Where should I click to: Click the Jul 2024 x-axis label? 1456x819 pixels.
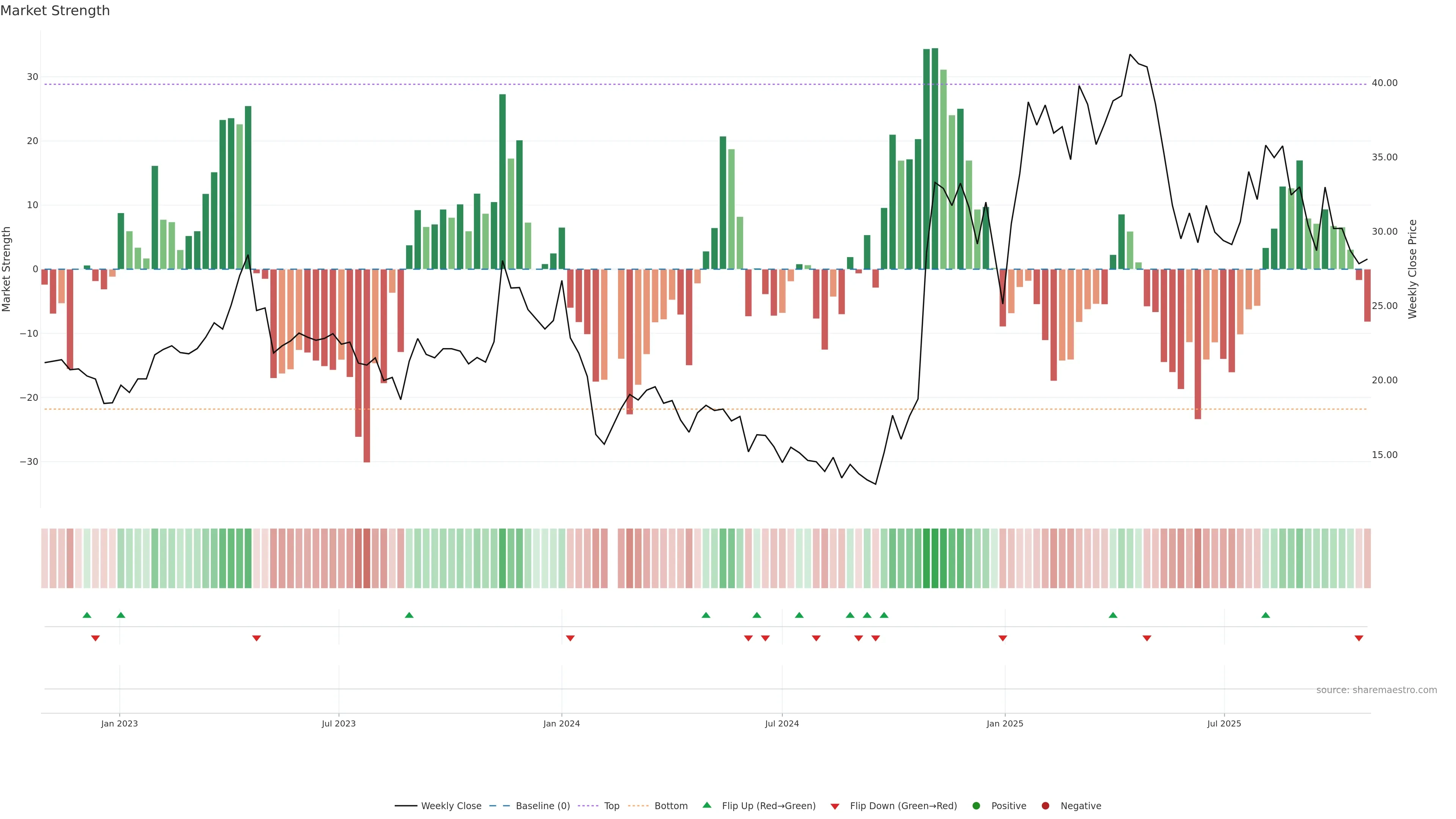(782, 723)
